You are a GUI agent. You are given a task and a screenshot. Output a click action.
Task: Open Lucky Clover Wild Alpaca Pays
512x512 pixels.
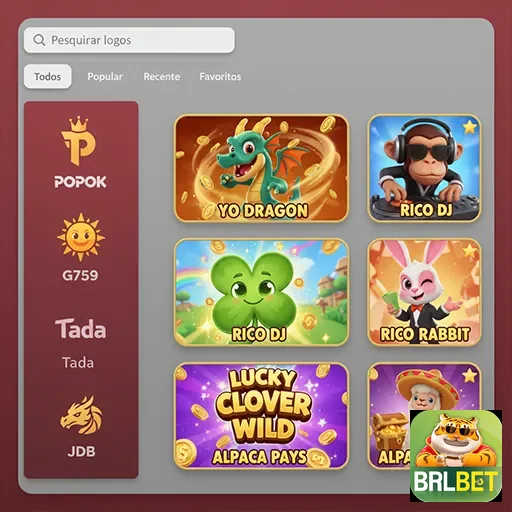tap(261, 416)
